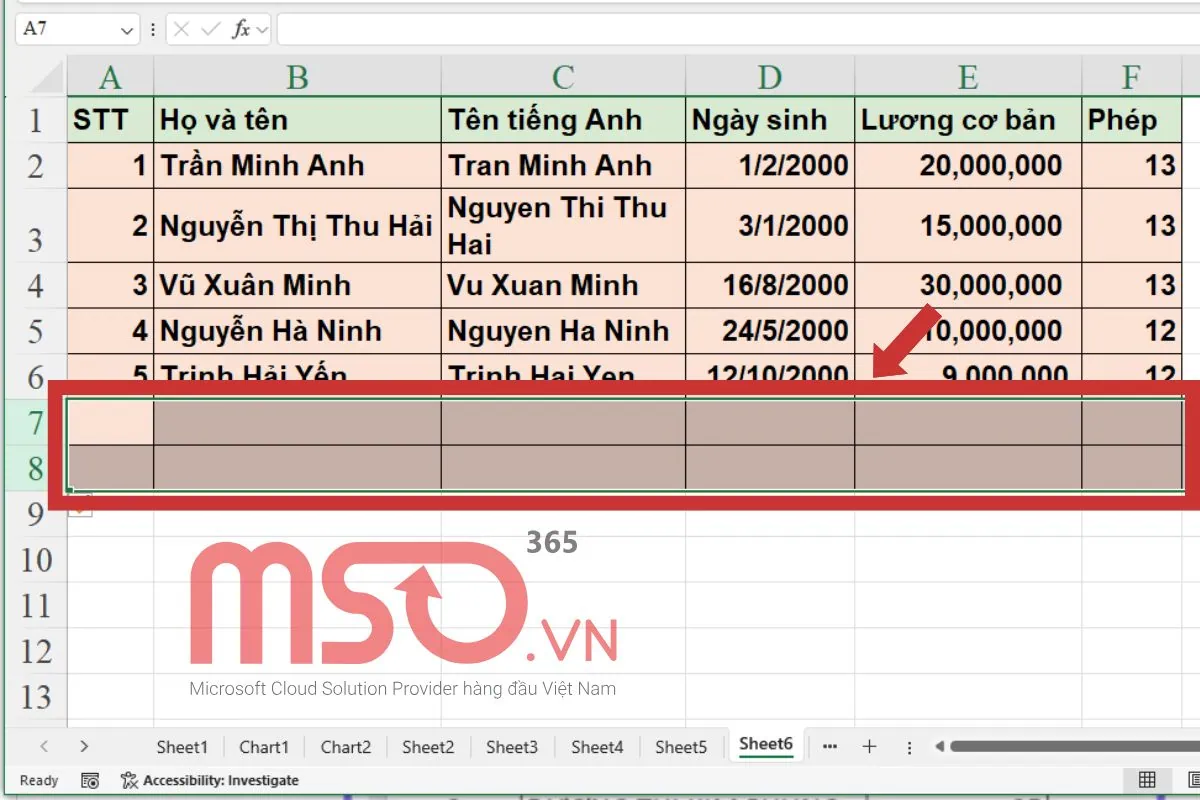The width and height of the screenshot is (1200, 800).
Task: Add a new worksheet with the plus button
Action: tap(869, 746)
